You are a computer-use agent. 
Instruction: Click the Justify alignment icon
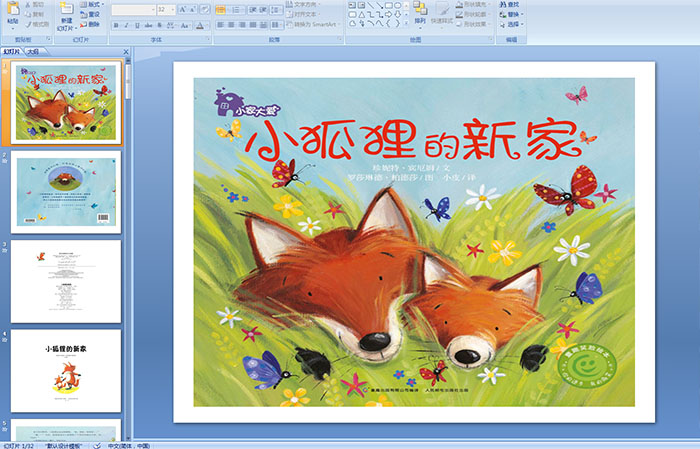[253, 25]
